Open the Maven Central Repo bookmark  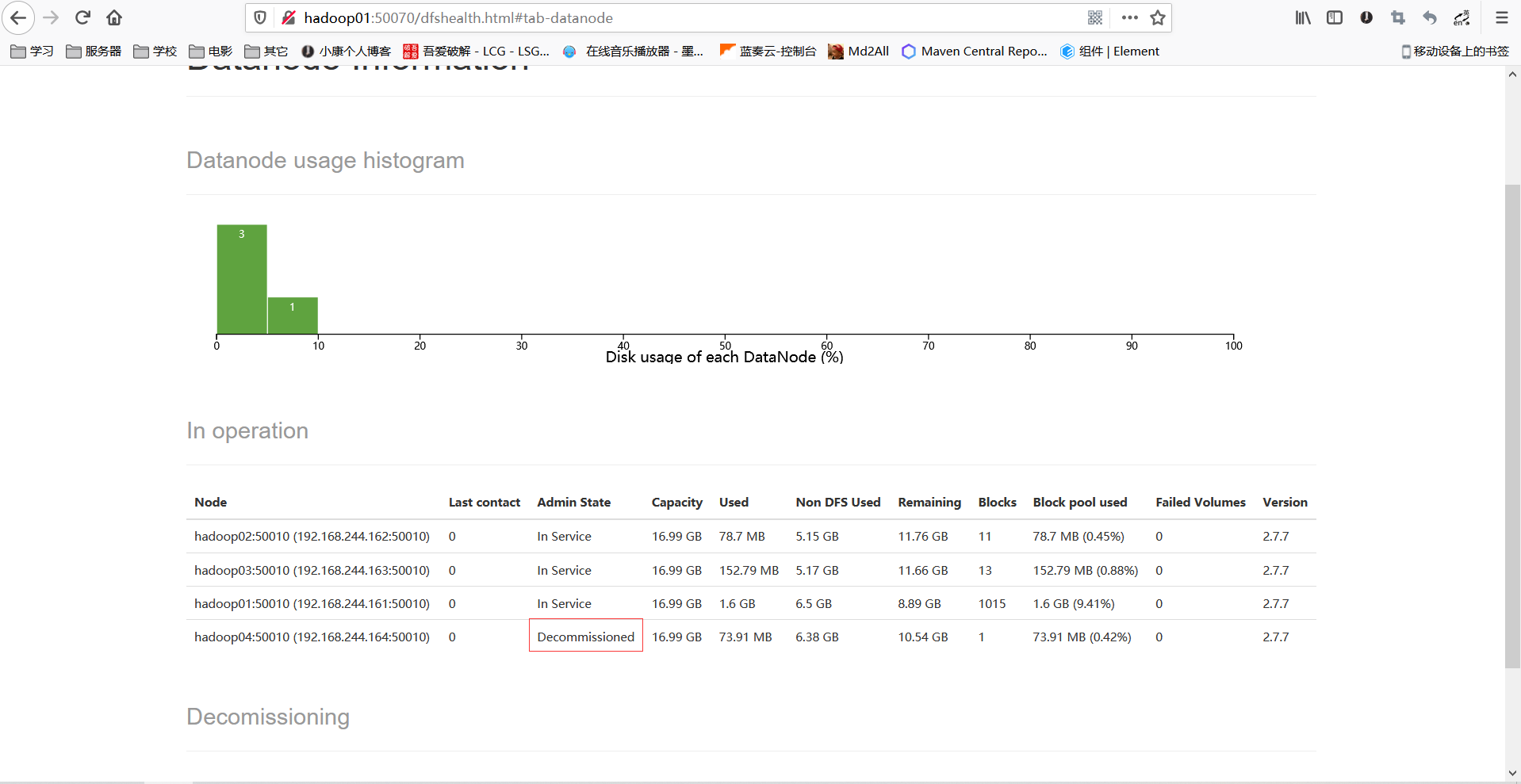(x=975, y=51)
